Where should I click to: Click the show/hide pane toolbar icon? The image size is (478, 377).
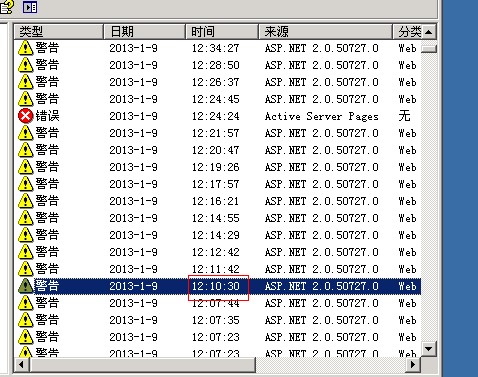click(x=30, y=7)
